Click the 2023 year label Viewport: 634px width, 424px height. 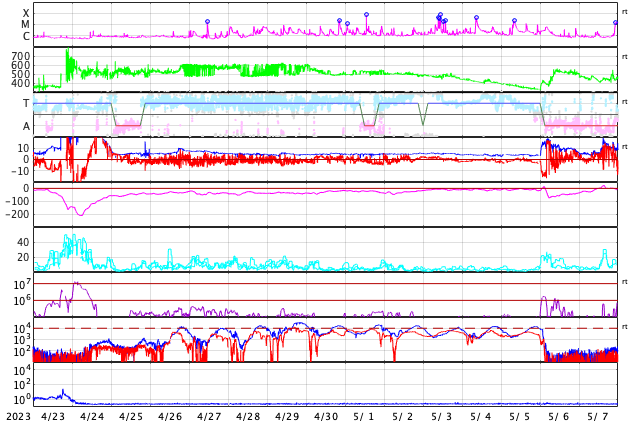pos(18,417)
